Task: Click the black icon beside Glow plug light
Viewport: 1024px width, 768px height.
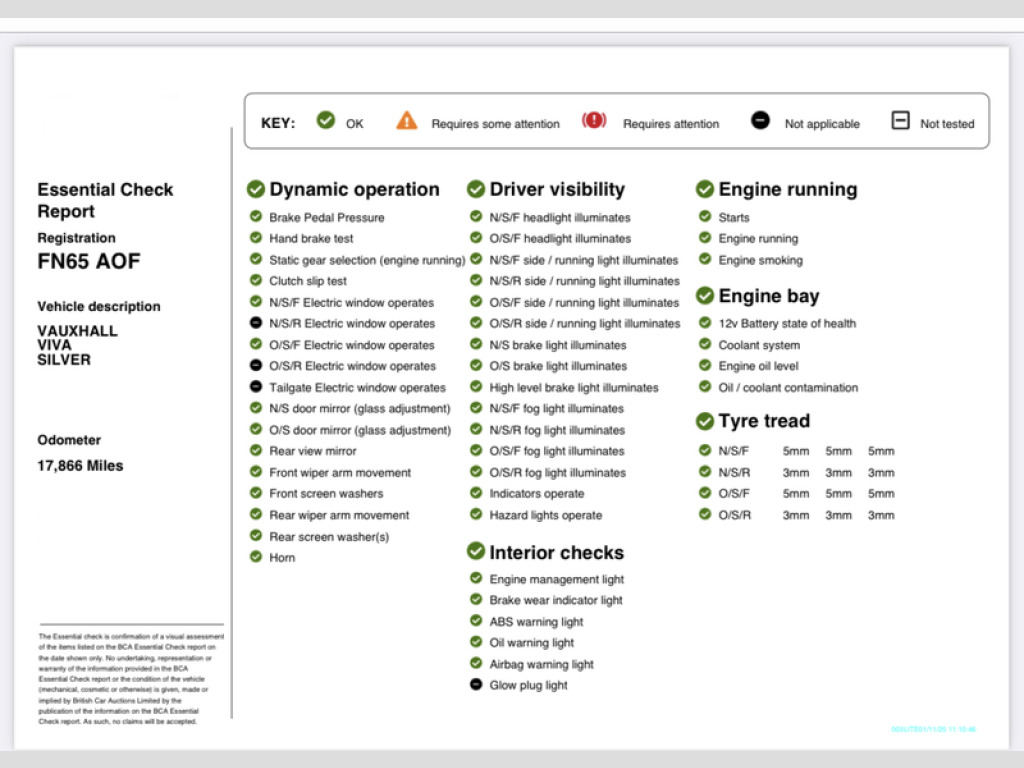Action: click(476, 685)
